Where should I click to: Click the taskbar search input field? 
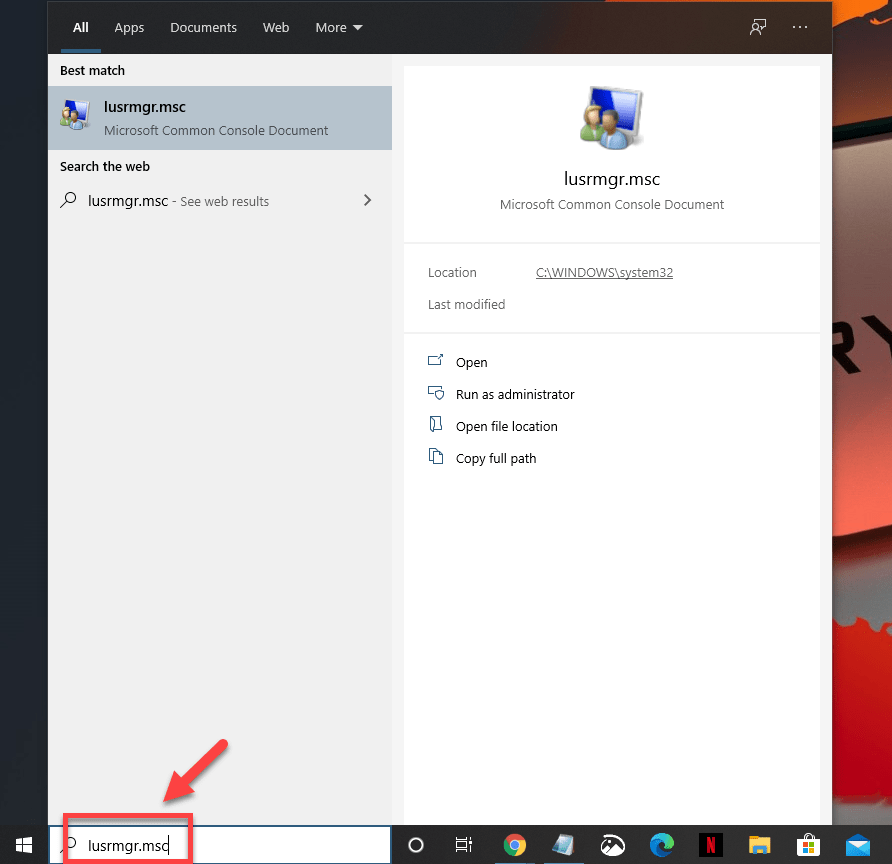[220, 845]
